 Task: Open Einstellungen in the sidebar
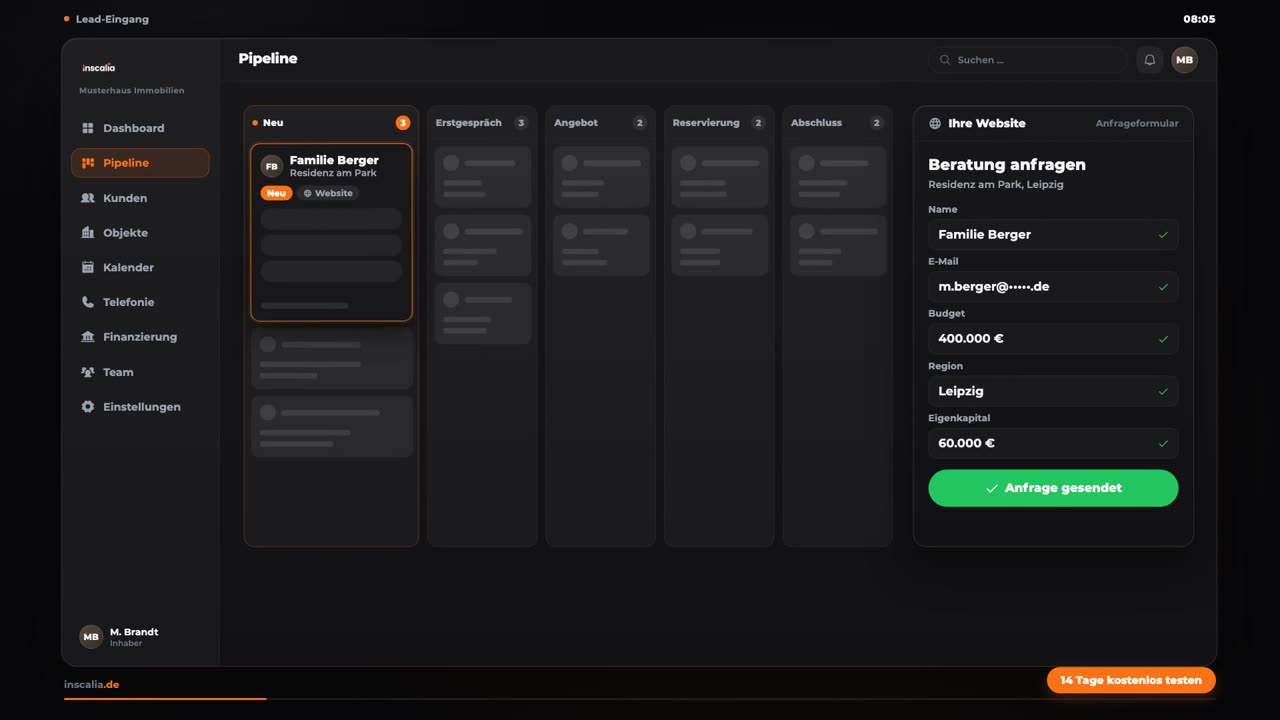[140, 407]
